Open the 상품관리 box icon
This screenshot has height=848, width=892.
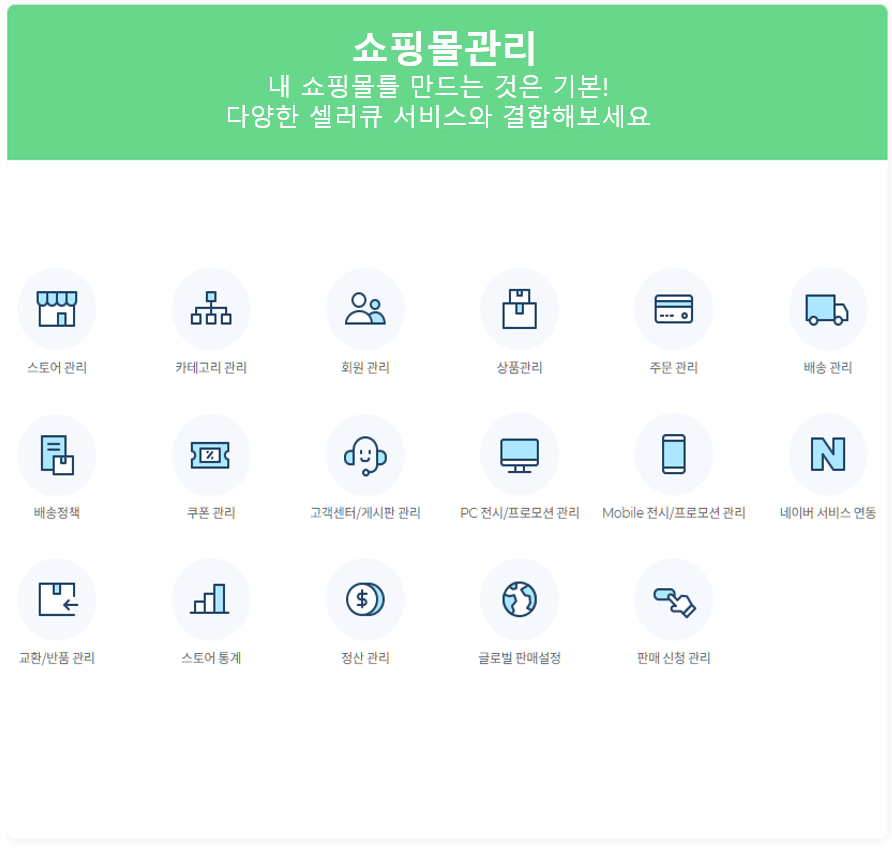point(519,309)
